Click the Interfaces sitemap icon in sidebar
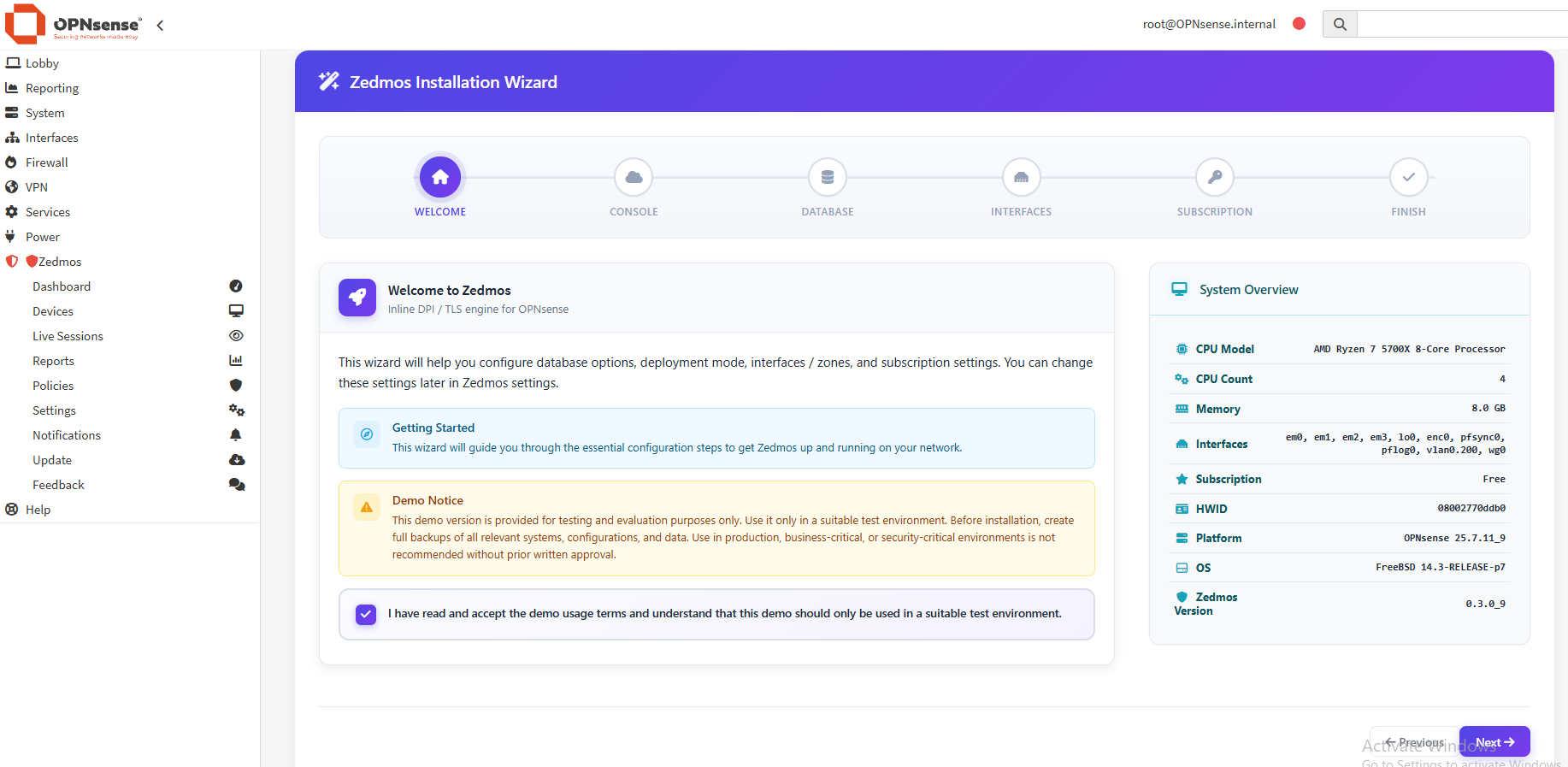 pos(12,137)
